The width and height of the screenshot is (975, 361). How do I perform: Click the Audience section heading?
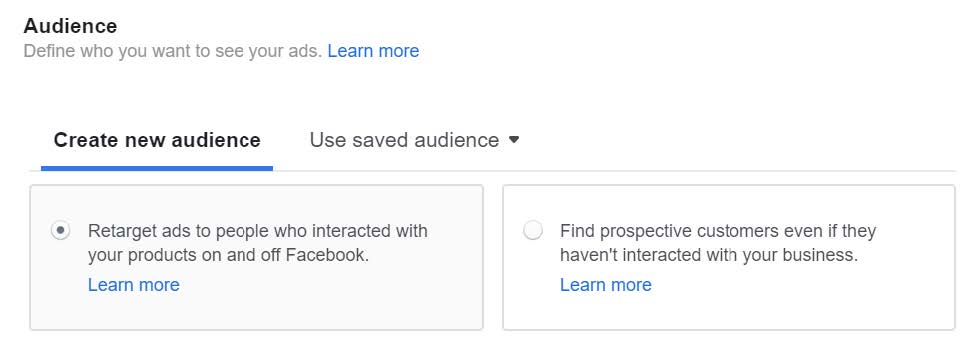click(70, 26)
